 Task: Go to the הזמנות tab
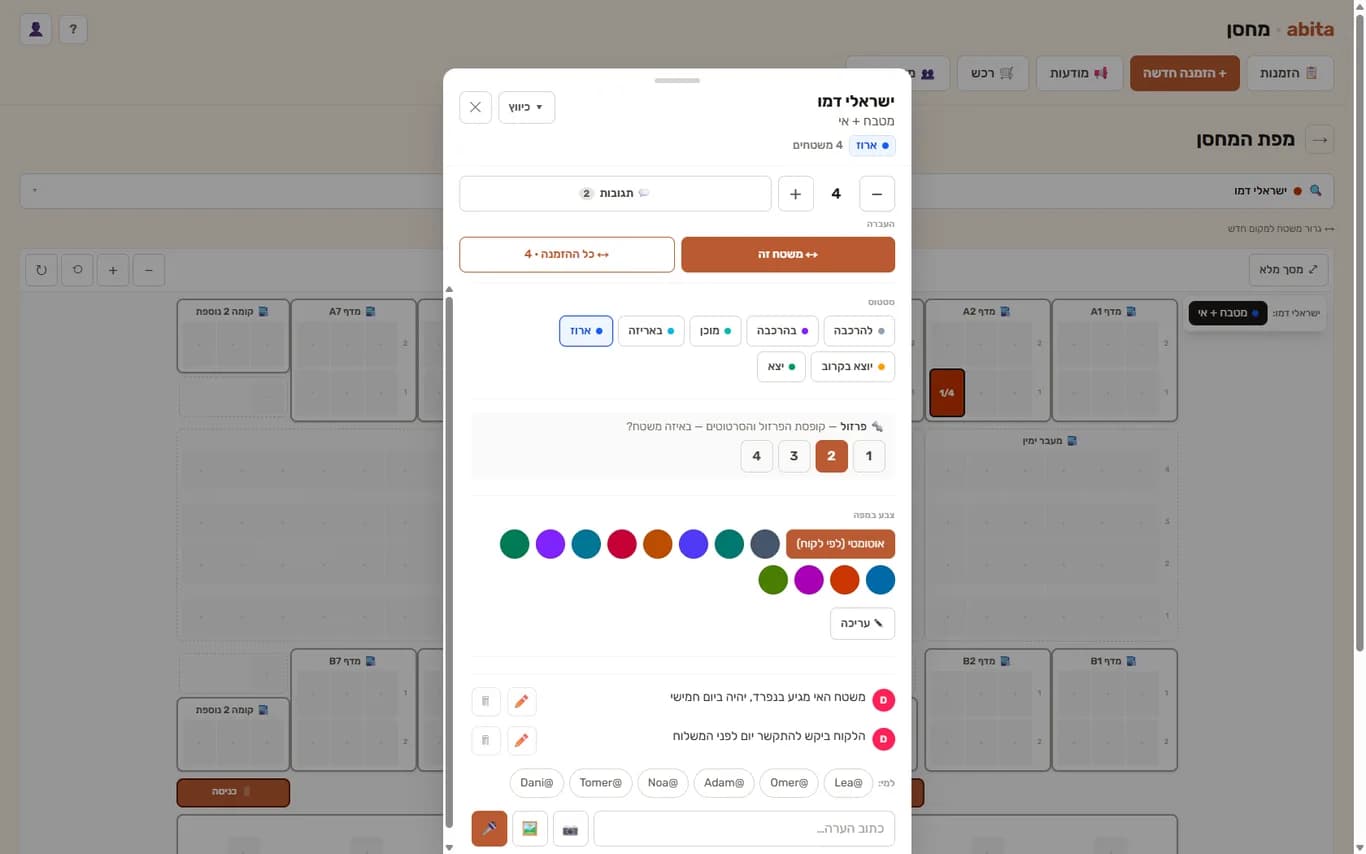point(1290,73)
